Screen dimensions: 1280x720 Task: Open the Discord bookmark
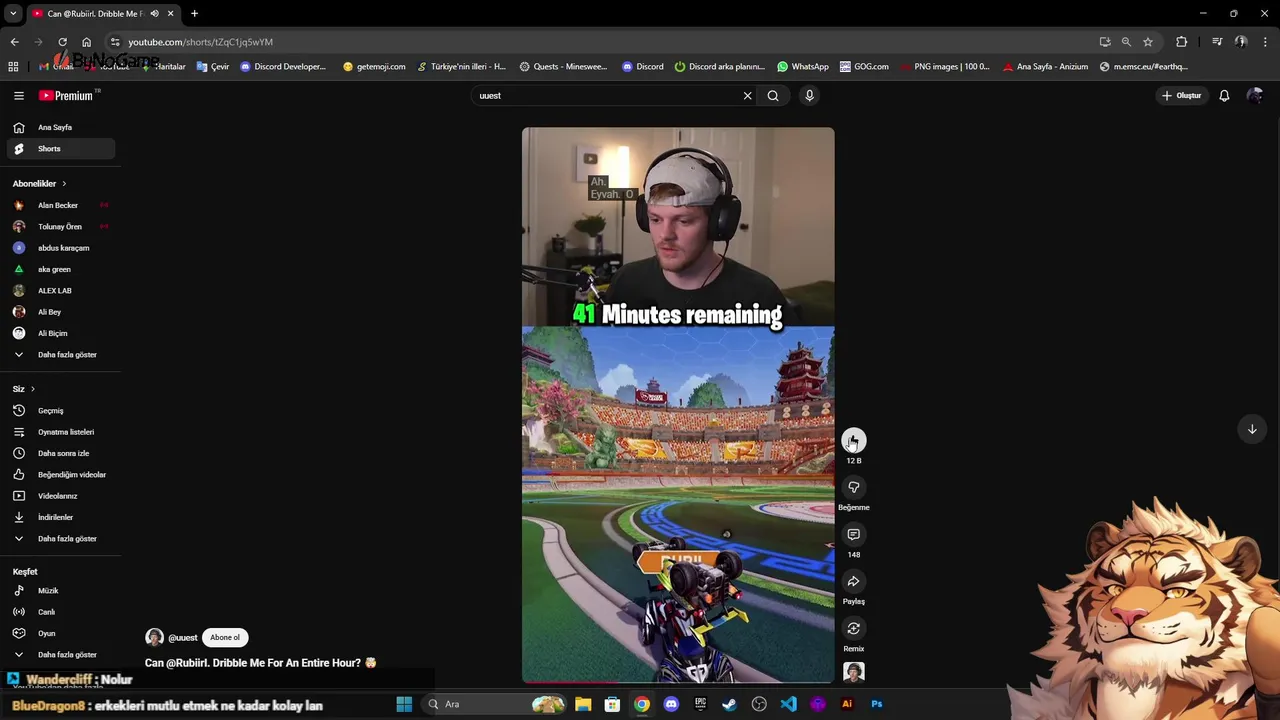coord(642,67)
